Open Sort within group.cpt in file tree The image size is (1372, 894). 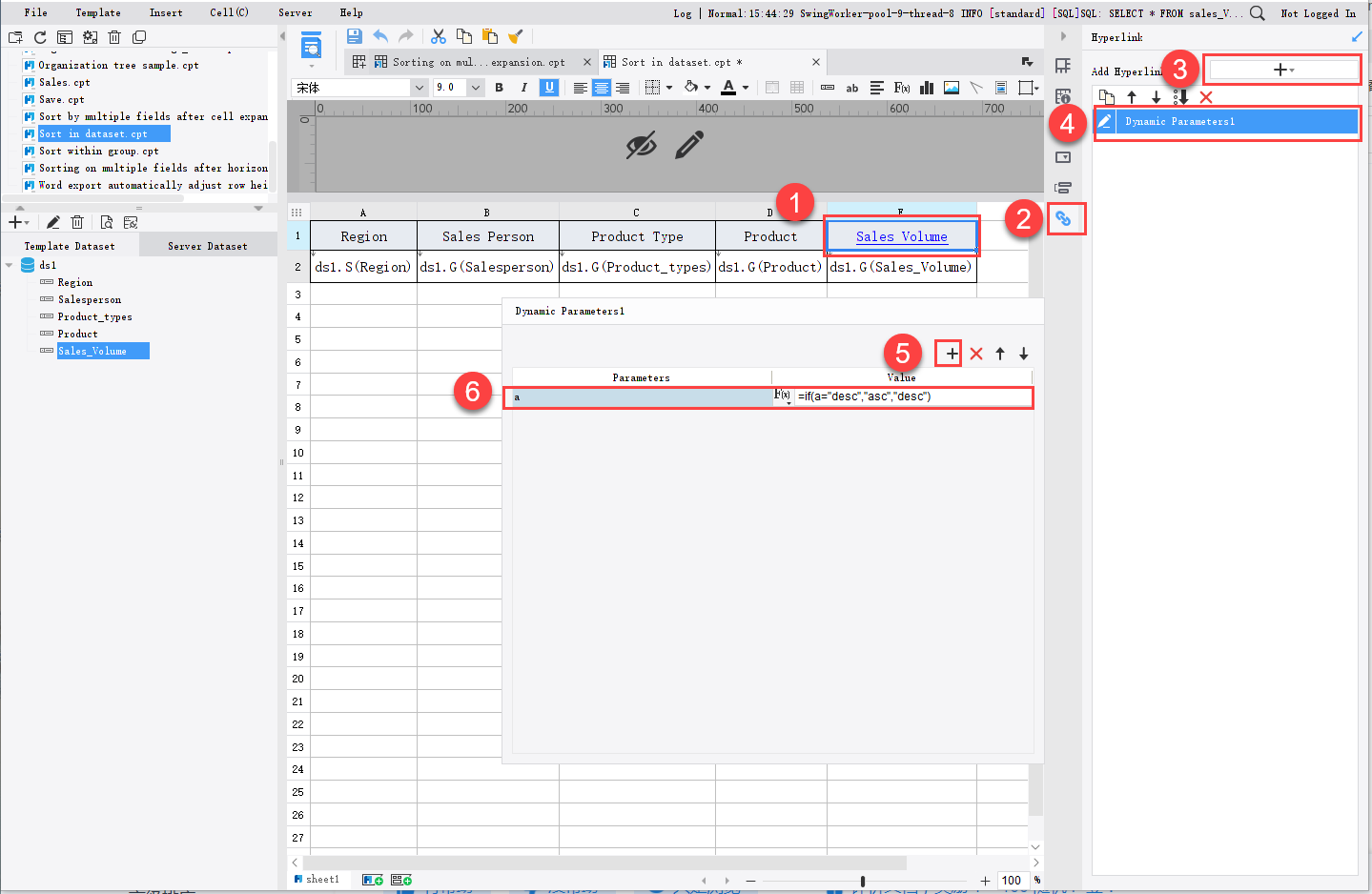pos(98,151)
